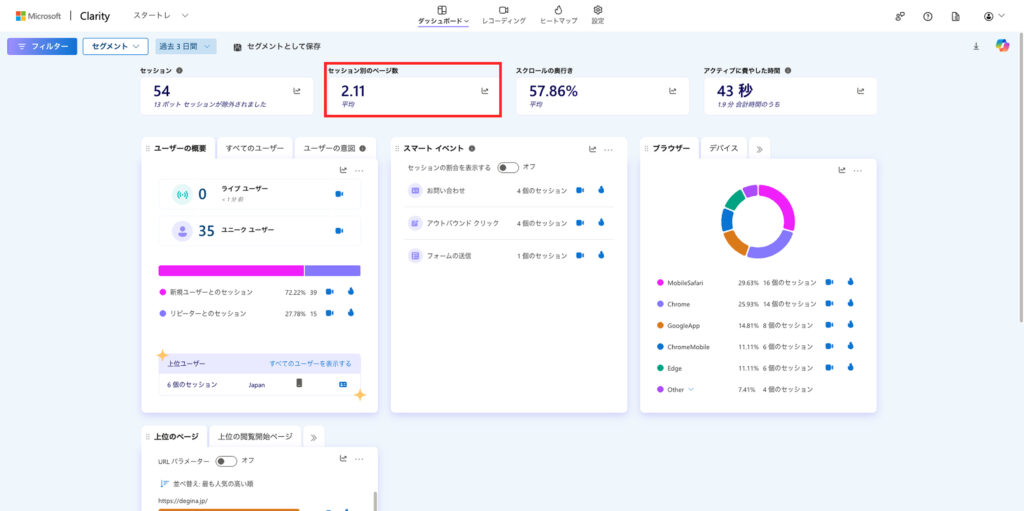Open heatmap for the MobileSafari browser row
Screen dimensions: 1024x511
(851, 282)
